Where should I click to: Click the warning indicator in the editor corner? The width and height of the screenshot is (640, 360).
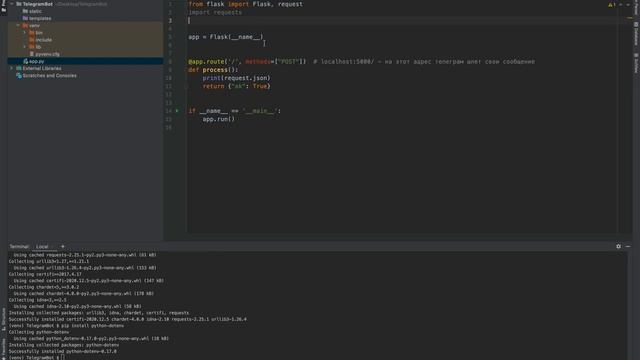tap(611, 4)
